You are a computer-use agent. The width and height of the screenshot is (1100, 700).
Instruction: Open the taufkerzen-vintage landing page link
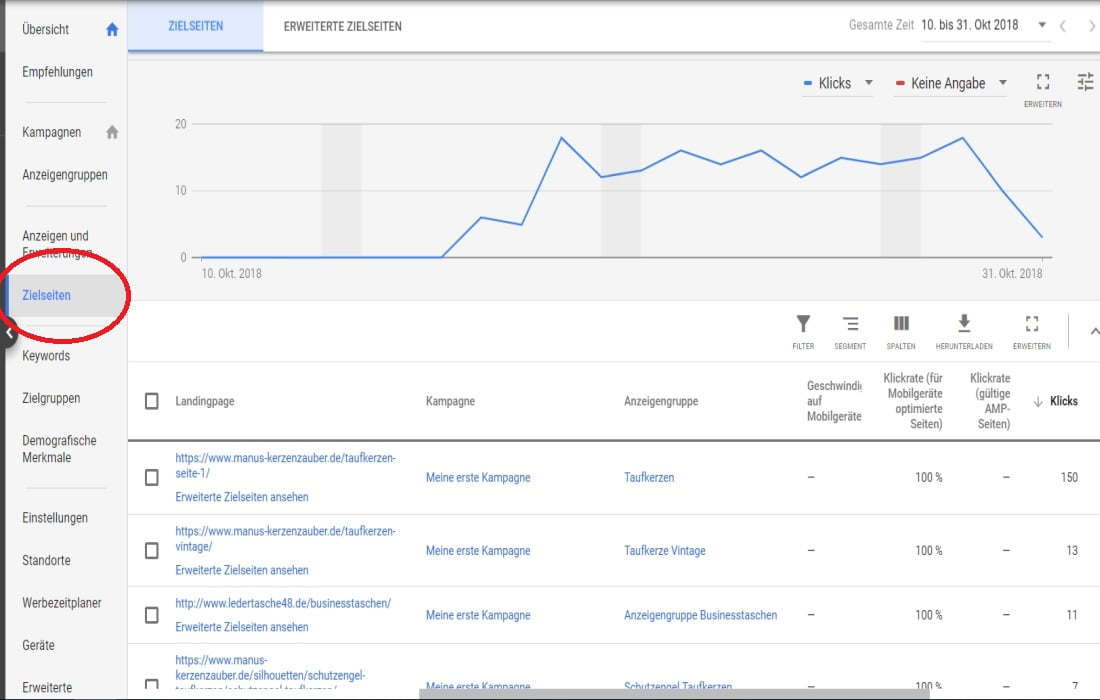click(286, 539)
